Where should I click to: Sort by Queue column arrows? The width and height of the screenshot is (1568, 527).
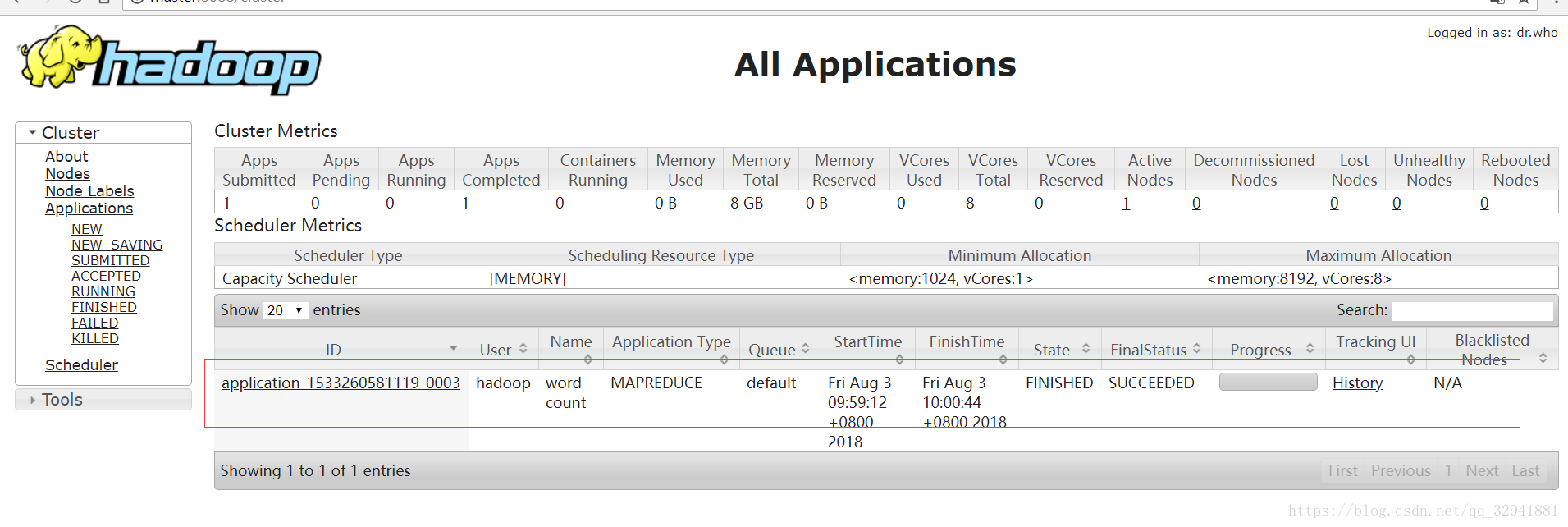coord(806,348)
